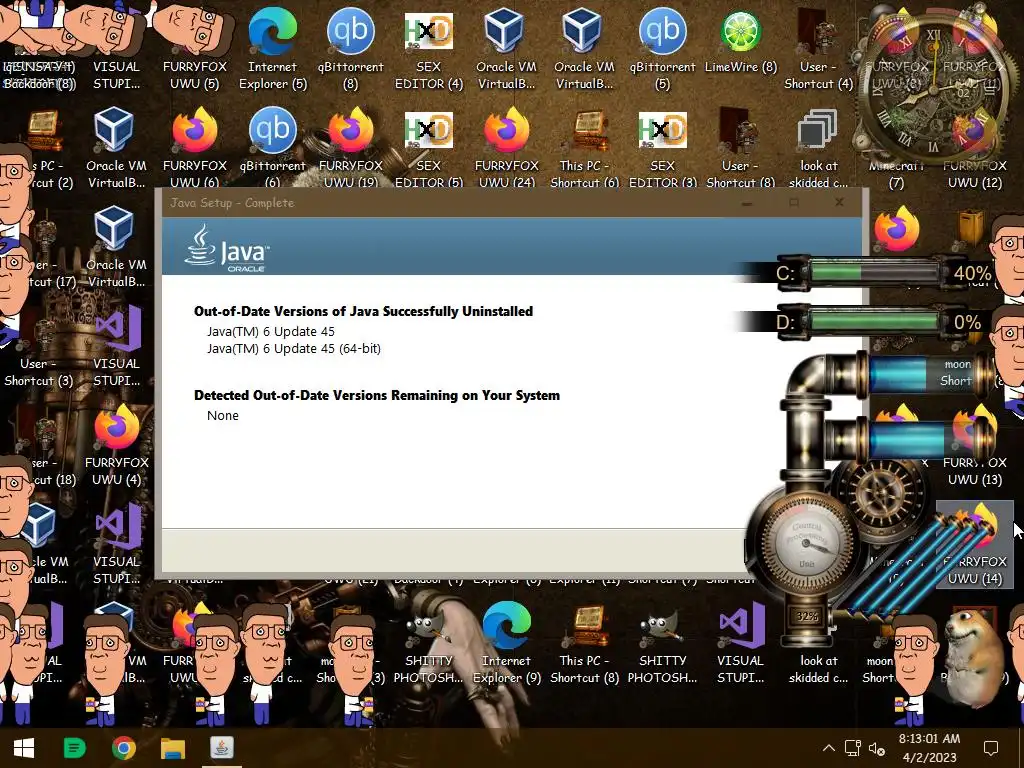The height and width of the screenshot is (768, 1024).
Task: Open This PC - Shortcut (6) icon
Action: point(584,148)
